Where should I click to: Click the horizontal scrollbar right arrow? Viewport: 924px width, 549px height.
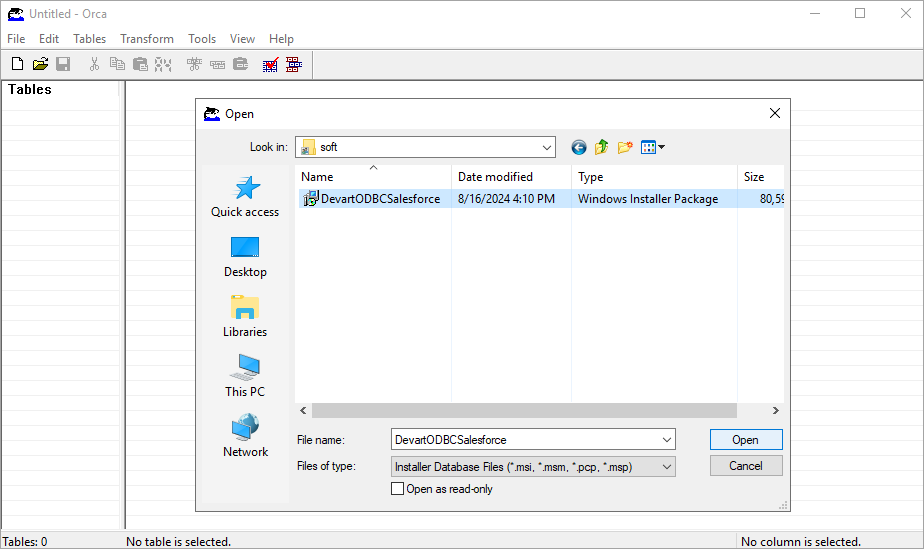[776, 411]
